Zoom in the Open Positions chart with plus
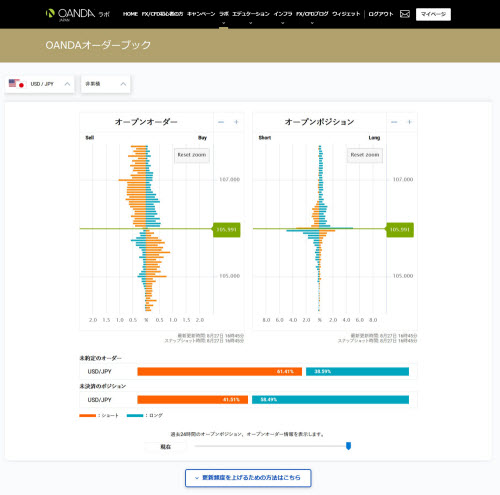The image size is (500, 495). (409, 122)
